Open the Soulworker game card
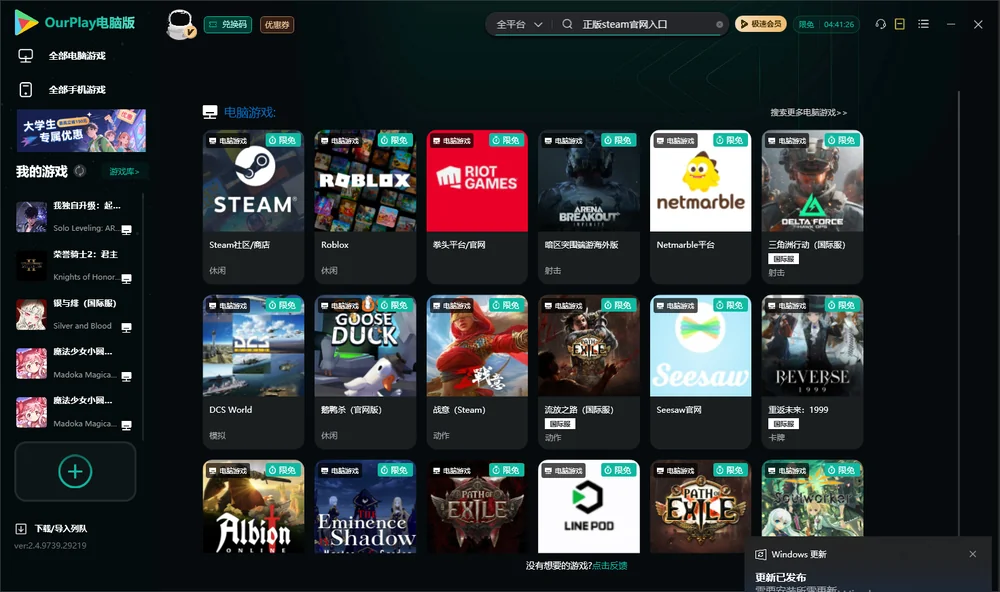The image size is (1000, 592). click(812, 499)
